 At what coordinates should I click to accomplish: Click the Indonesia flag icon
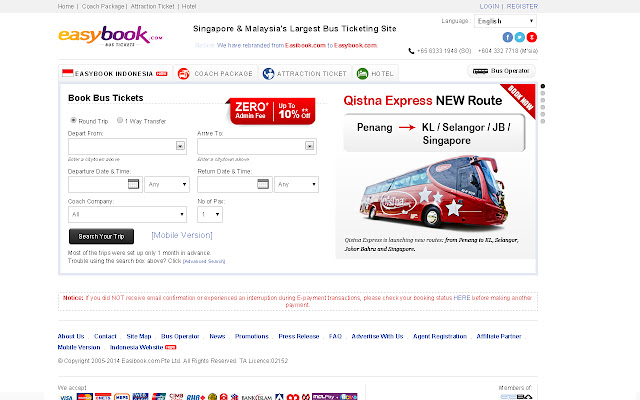coord(67,73)
